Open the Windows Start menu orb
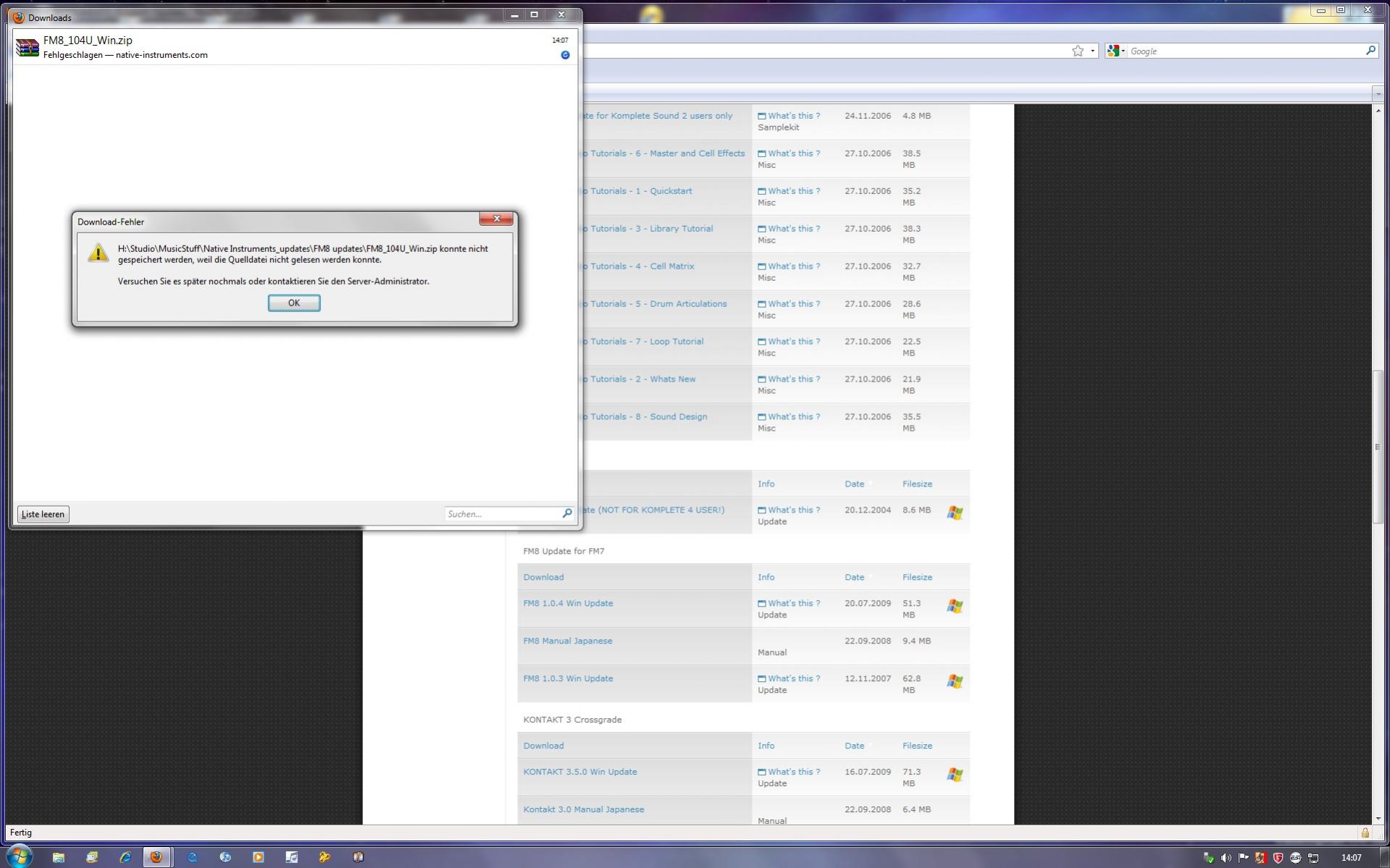Image resolution: width=1390 pixels, height=868 pixels. 20,856
